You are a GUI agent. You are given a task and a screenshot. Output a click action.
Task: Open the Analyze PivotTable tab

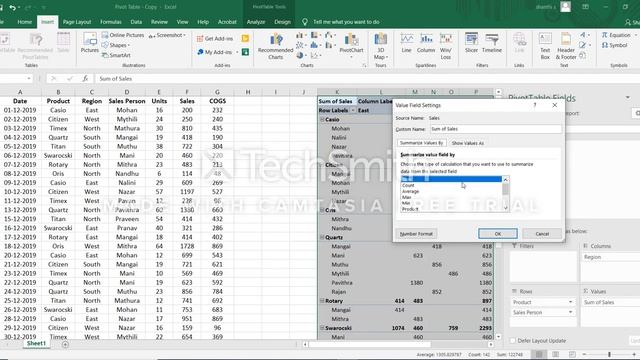tap(256, 22)
